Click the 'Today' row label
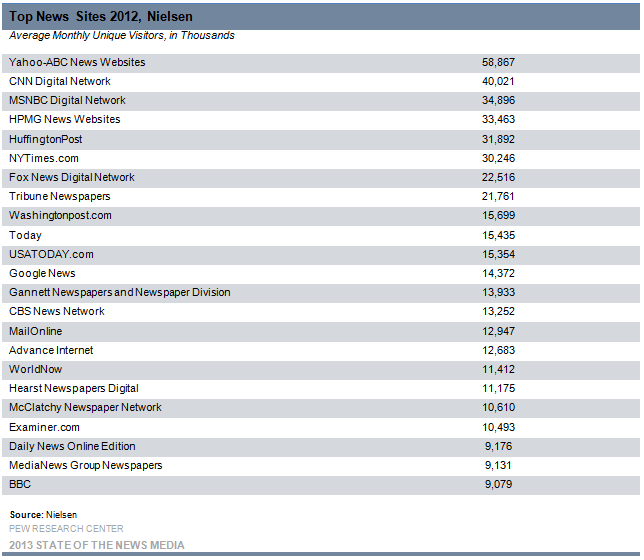The image size is (644, 560). [25, 235]
